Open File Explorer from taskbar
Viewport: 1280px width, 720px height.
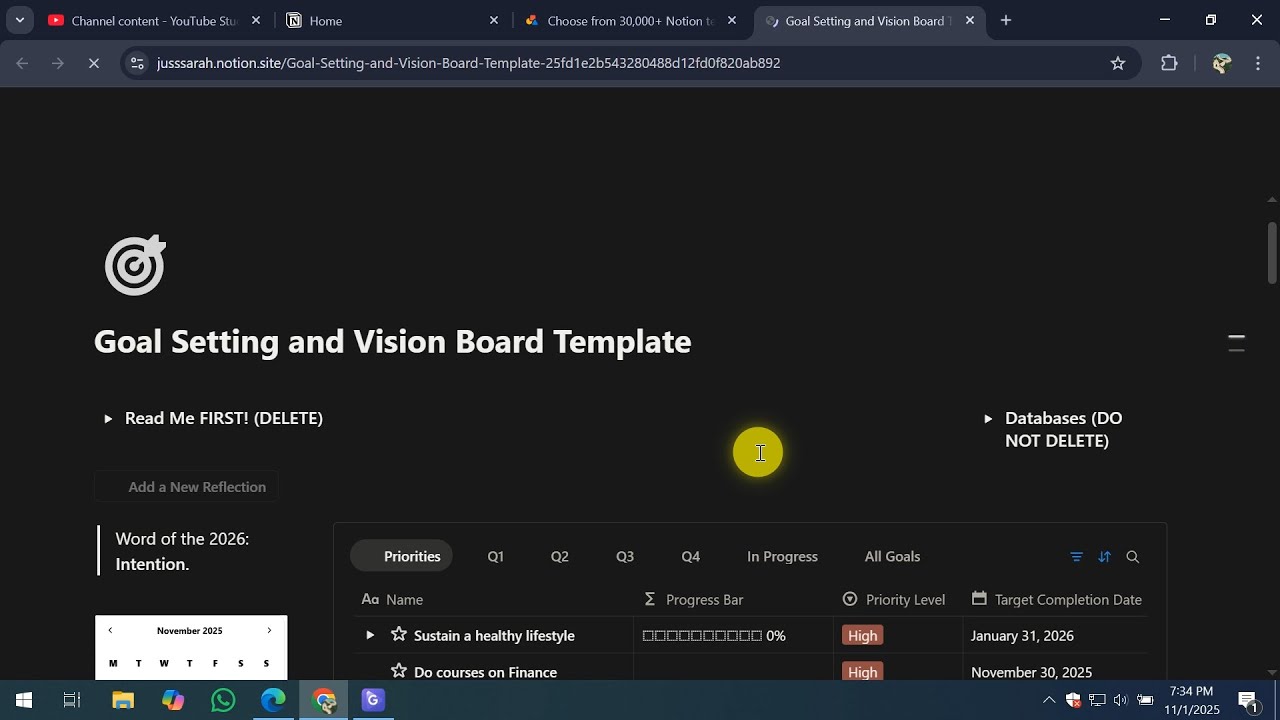coord(123,700)
